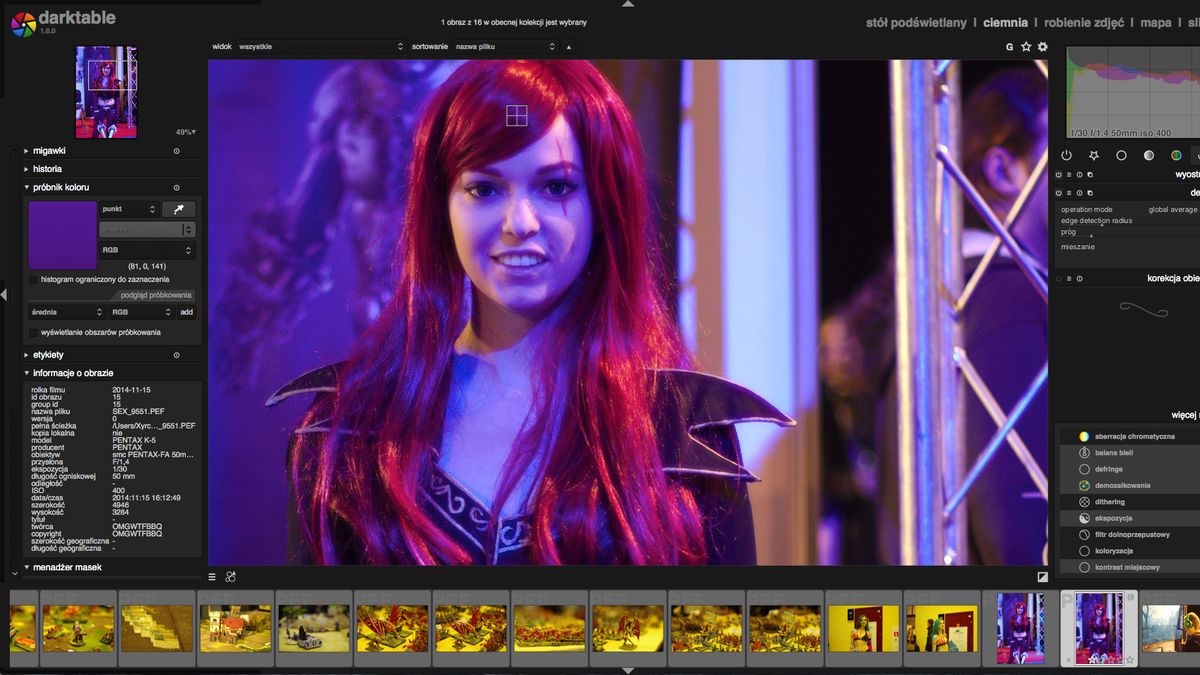Open quick presets menu icon below image
Screen dimensions: 1200x675
(x=212, y=577)
